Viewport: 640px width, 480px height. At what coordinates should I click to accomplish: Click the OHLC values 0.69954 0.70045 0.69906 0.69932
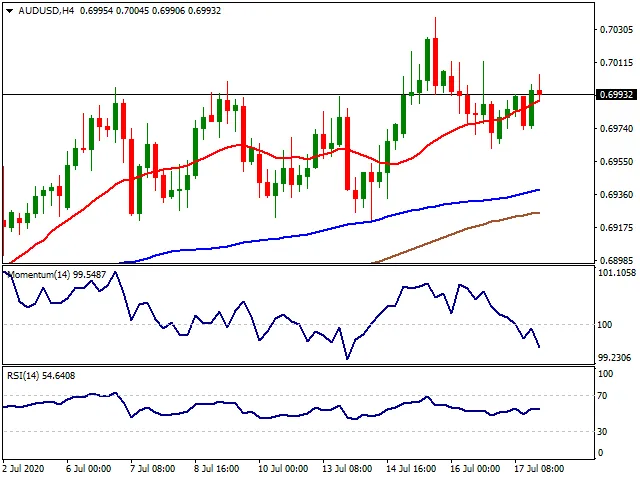[150, 11]
